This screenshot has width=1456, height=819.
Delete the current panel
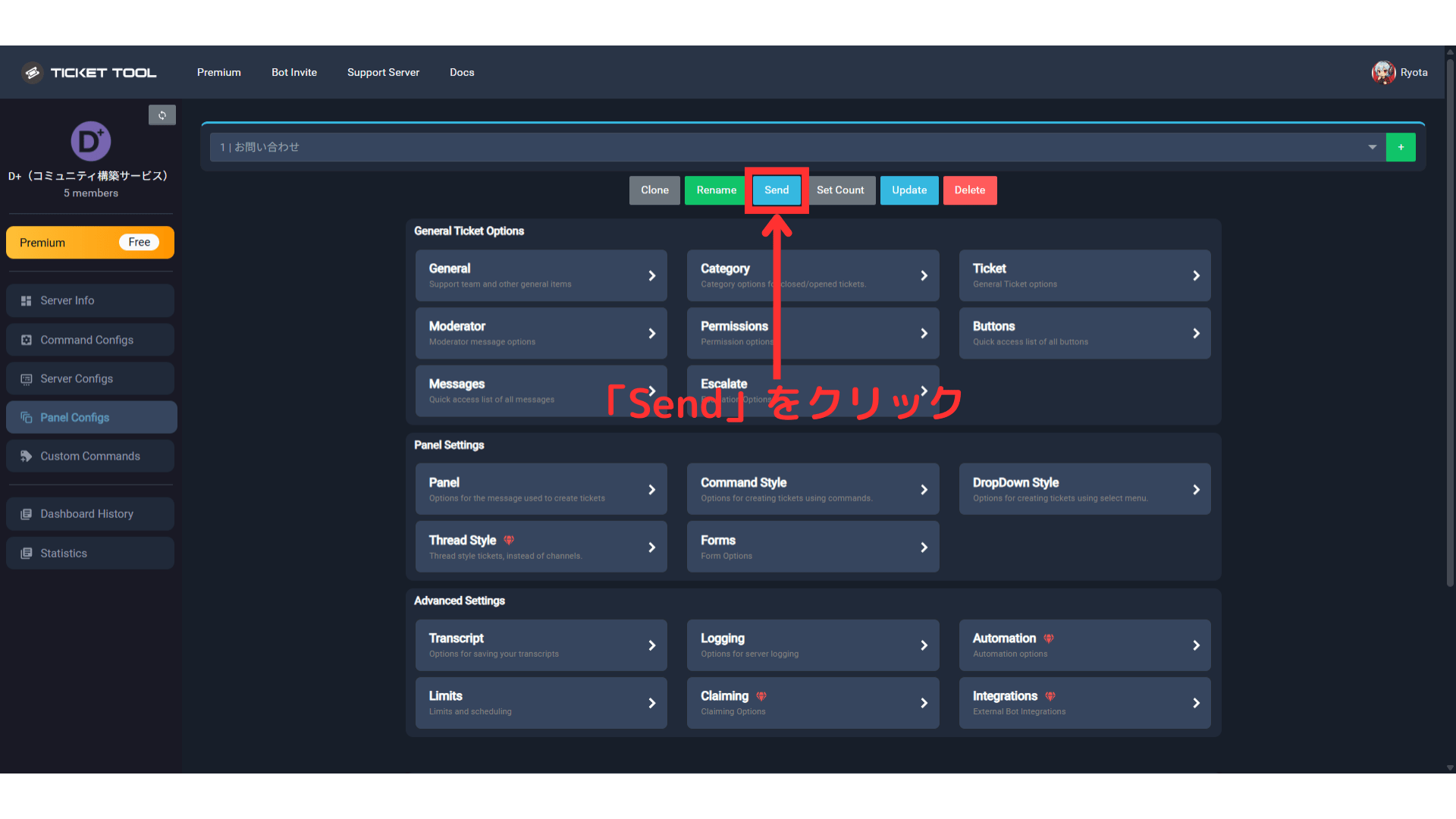tap(970, 190)
